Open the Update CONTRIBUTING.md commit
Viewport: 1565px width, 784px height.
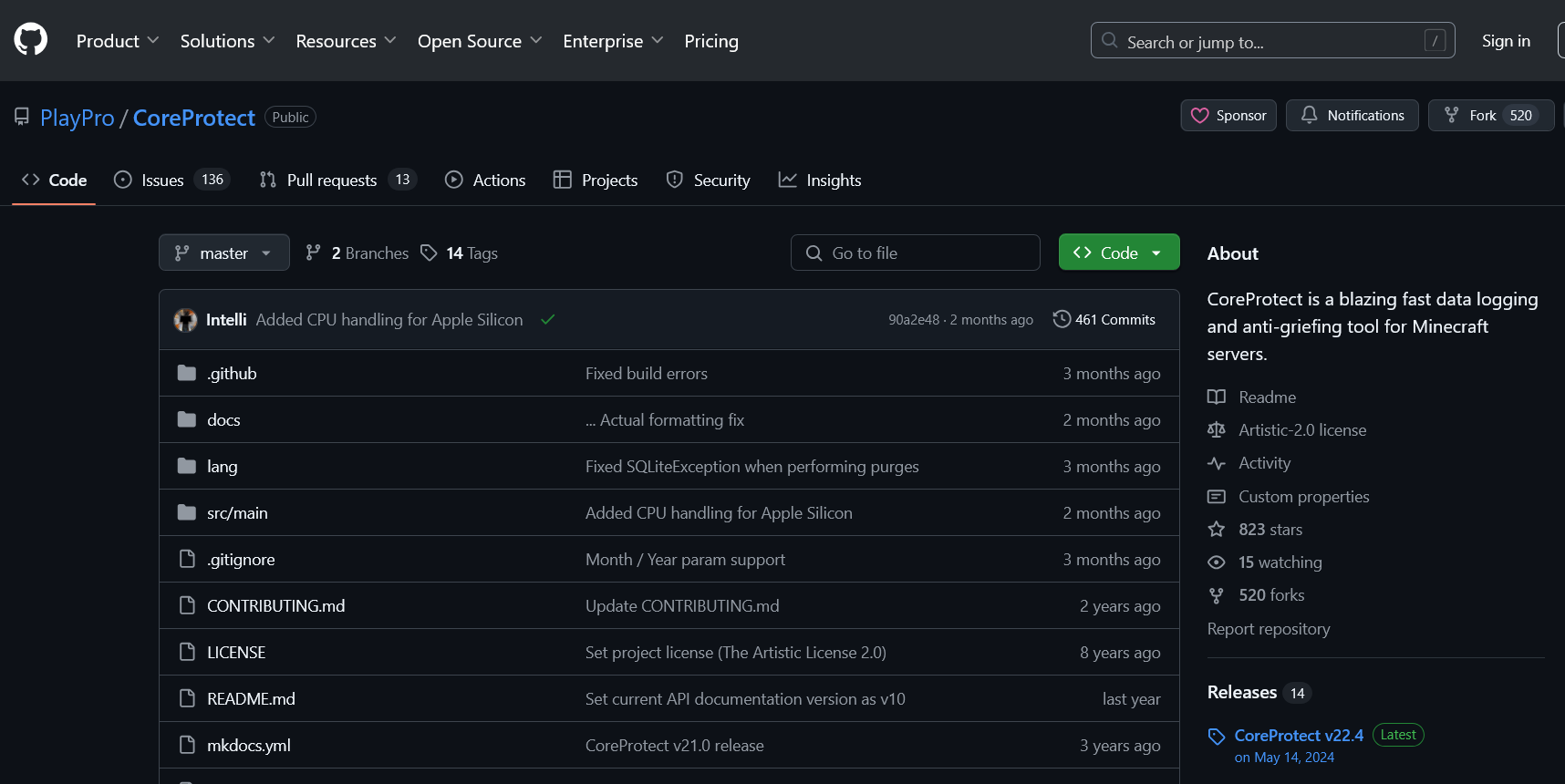point(682,606)
